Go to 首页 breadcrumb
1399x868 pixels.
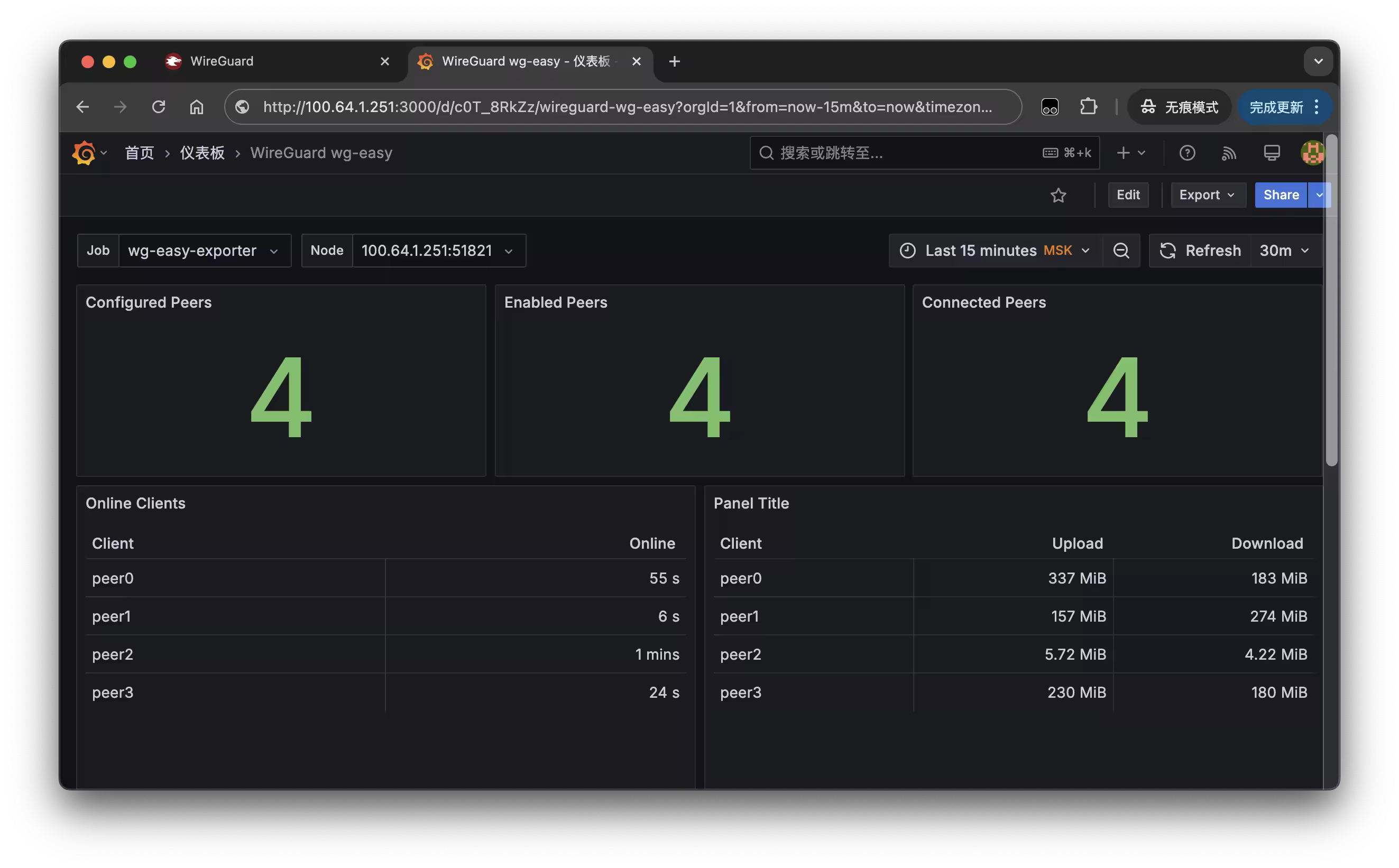pyautogui.click(x=140, y=153)
